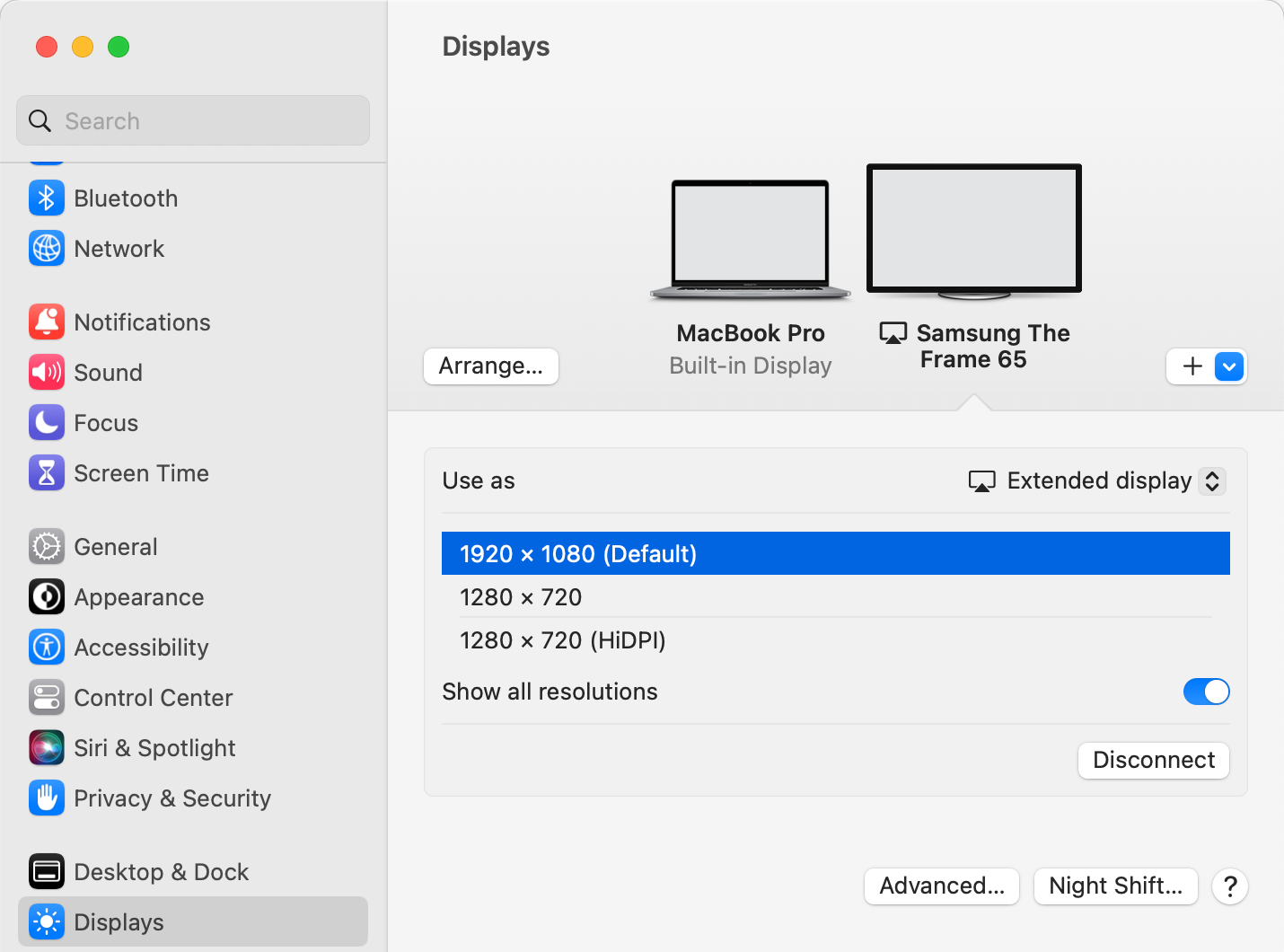Open Notifications bell icon in sidebar
Image resolution: width=1284 pixels, height=952 pixels.
(47, 322)
